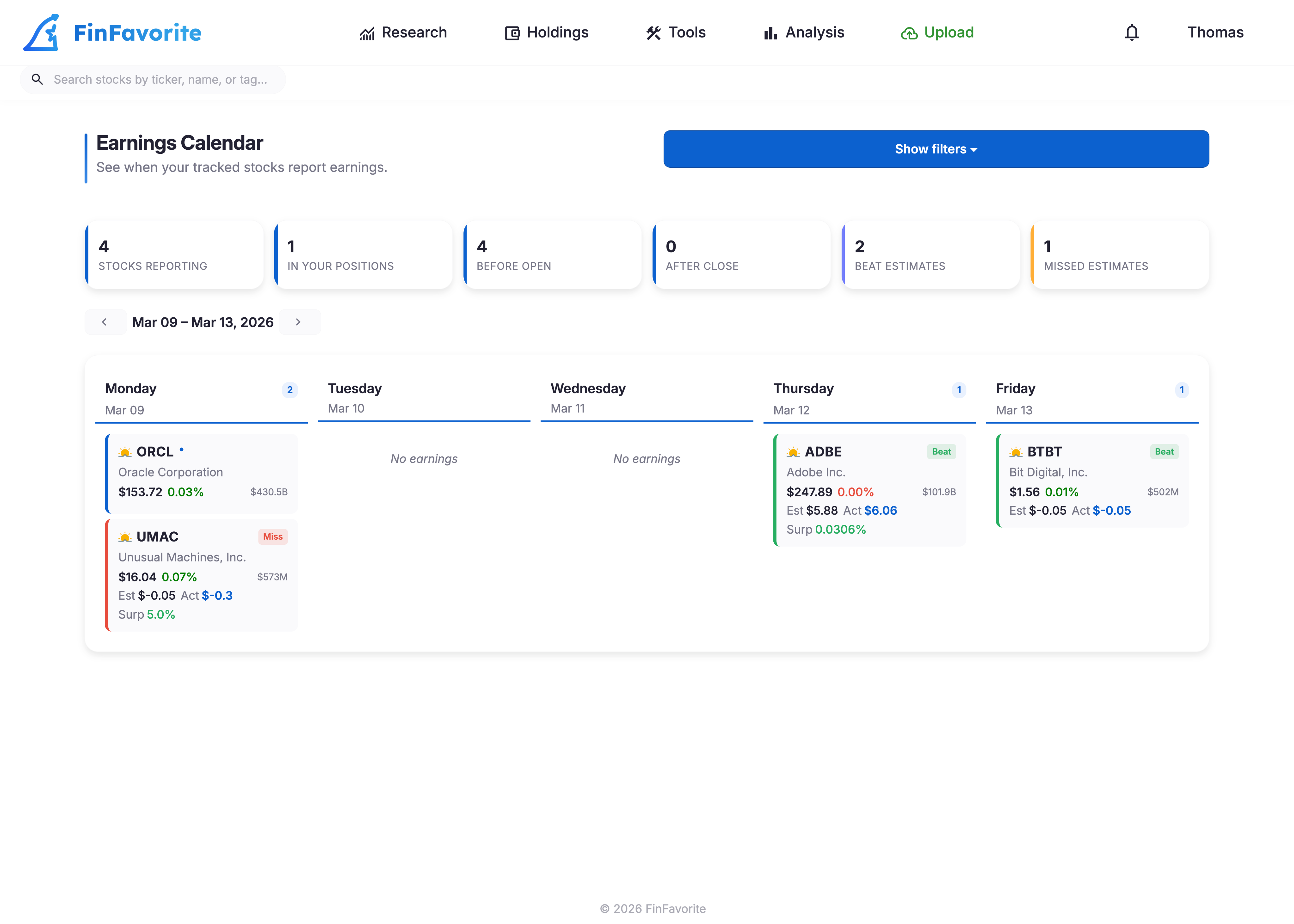Click BTBT price $1.56

click(x=1024, y=492)
